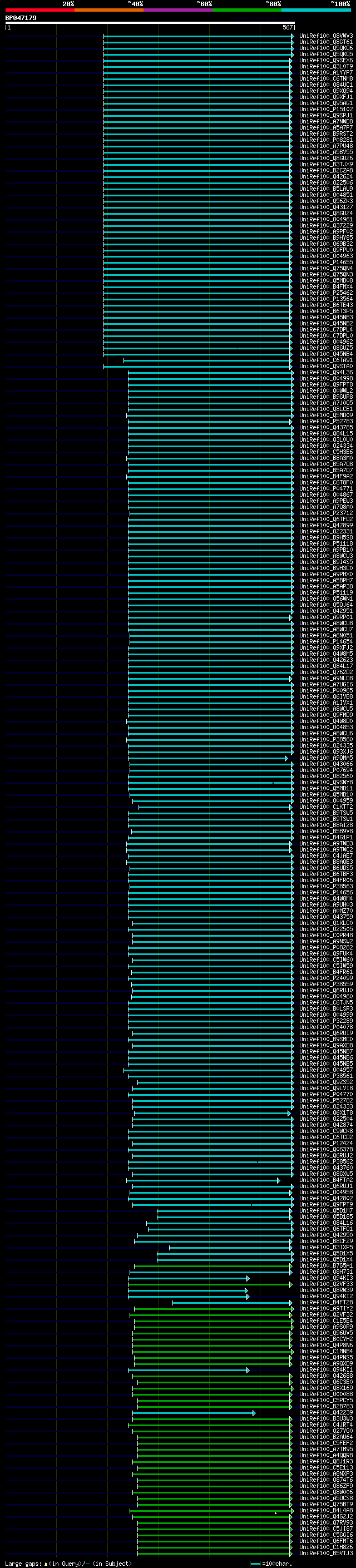The image size is (356, 1568).
Task: Click the query end position 567
Action: click(288, 27)
